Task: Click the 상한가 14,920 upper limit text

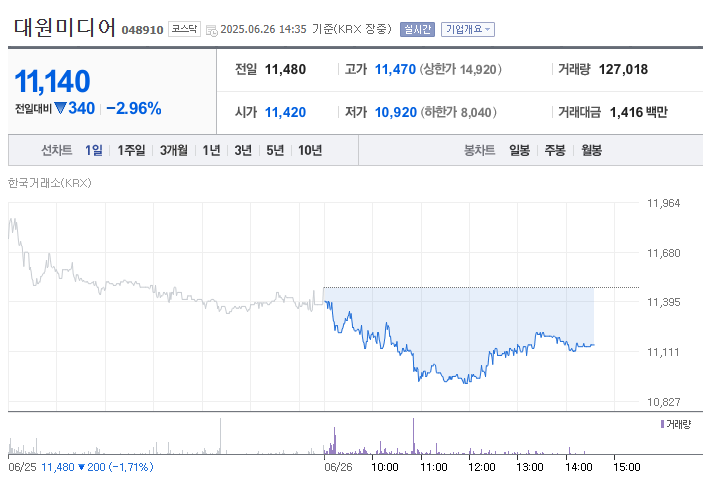Action: (x=460, y=69)
